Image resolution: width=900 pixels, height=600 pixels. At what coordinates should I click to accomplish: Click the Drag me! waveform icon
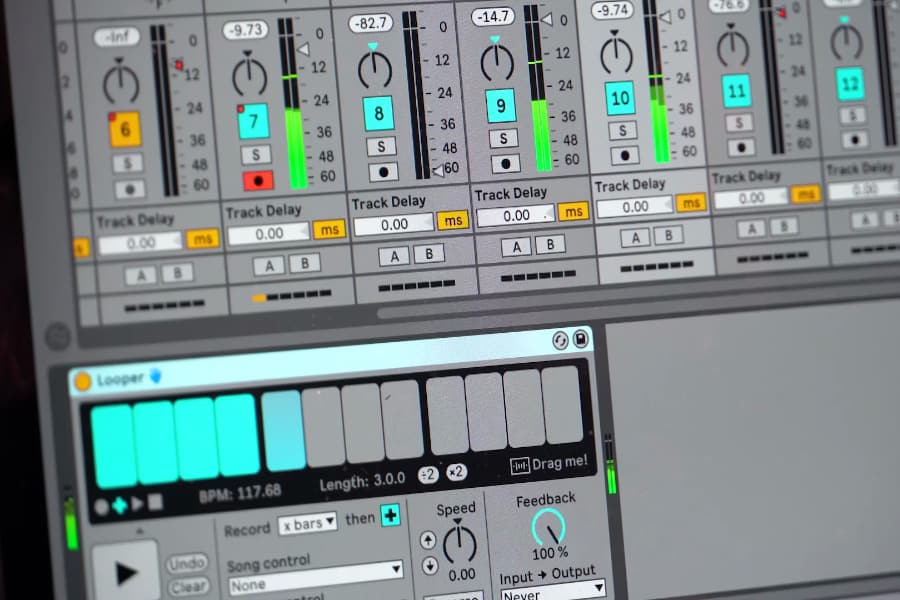[x=519, y=465]
